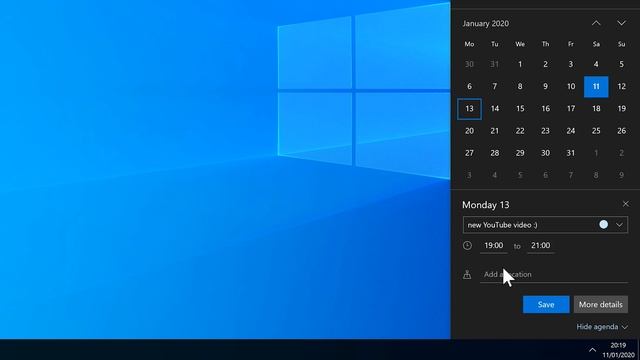
Task: Select January 1 in the calendar
Action: [x=520, y=64]
